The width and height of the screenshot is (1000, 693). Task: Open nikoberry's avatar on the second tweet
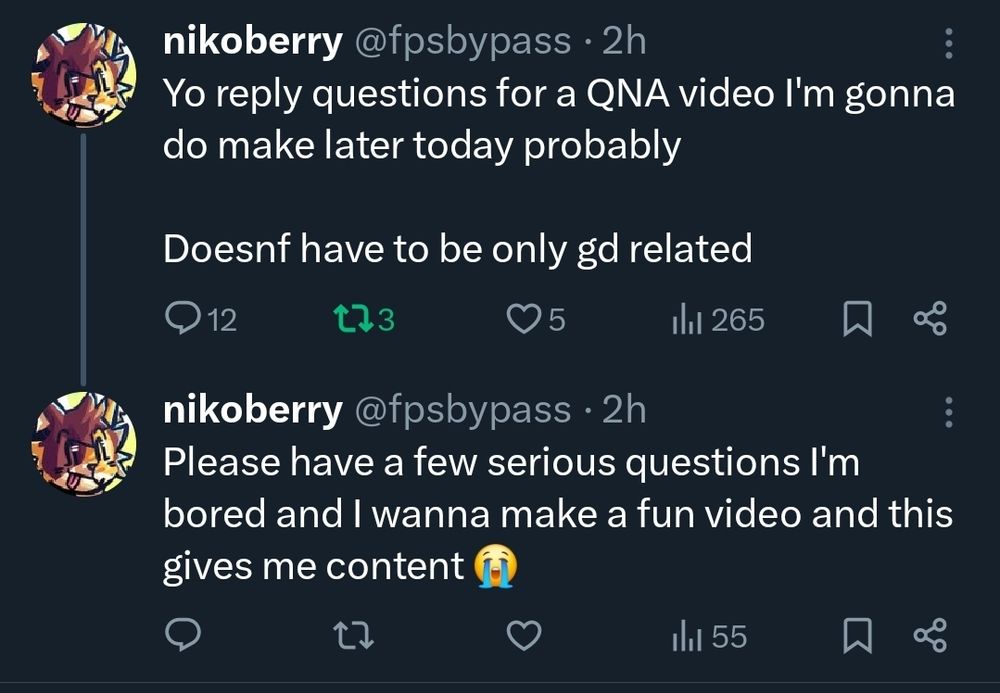(x=83, y=441)
